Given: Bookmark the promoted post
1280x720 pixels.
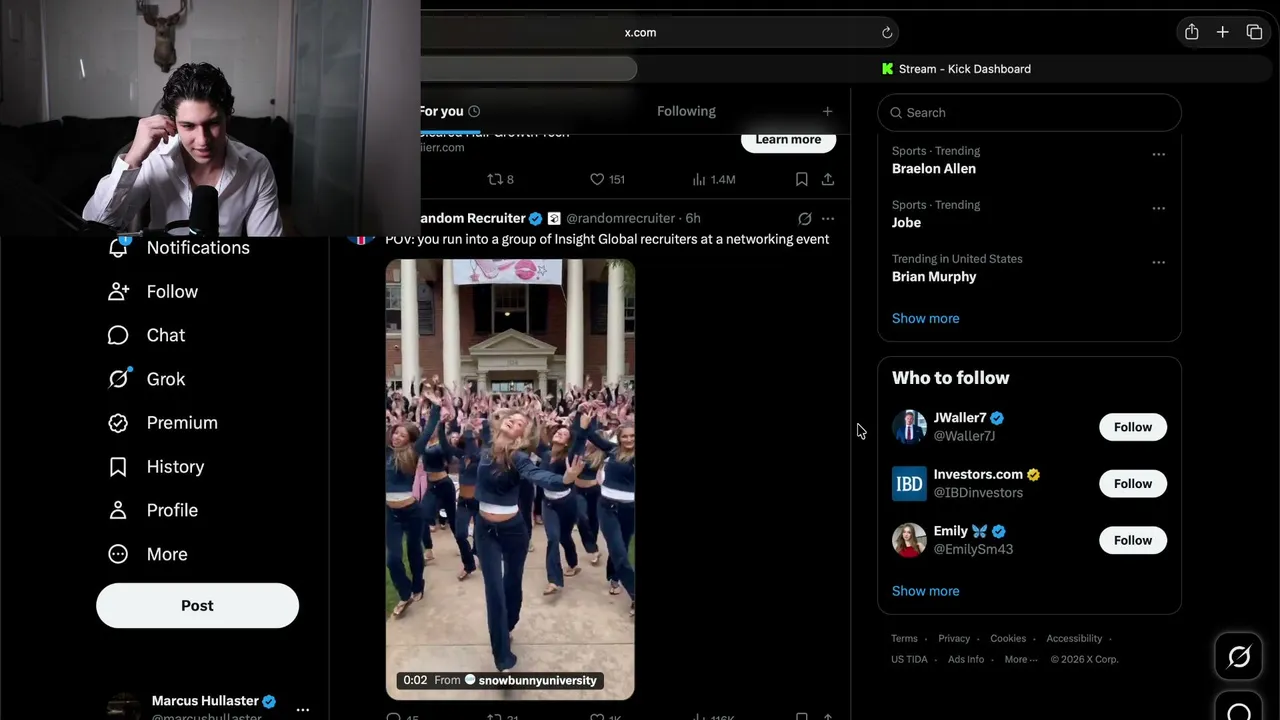Looking at the screenshot, I should pyautogui.click(x=801, y=179).
